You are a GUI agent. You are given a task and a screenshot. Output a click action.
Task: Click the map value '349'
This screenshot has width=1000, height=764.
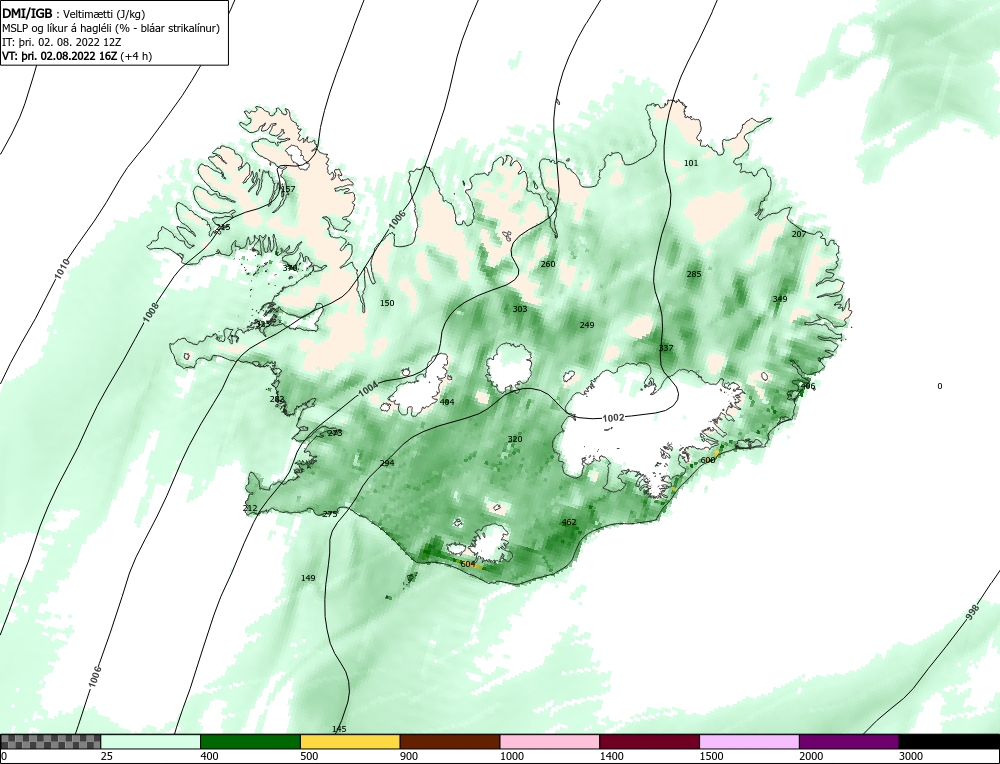779,299
